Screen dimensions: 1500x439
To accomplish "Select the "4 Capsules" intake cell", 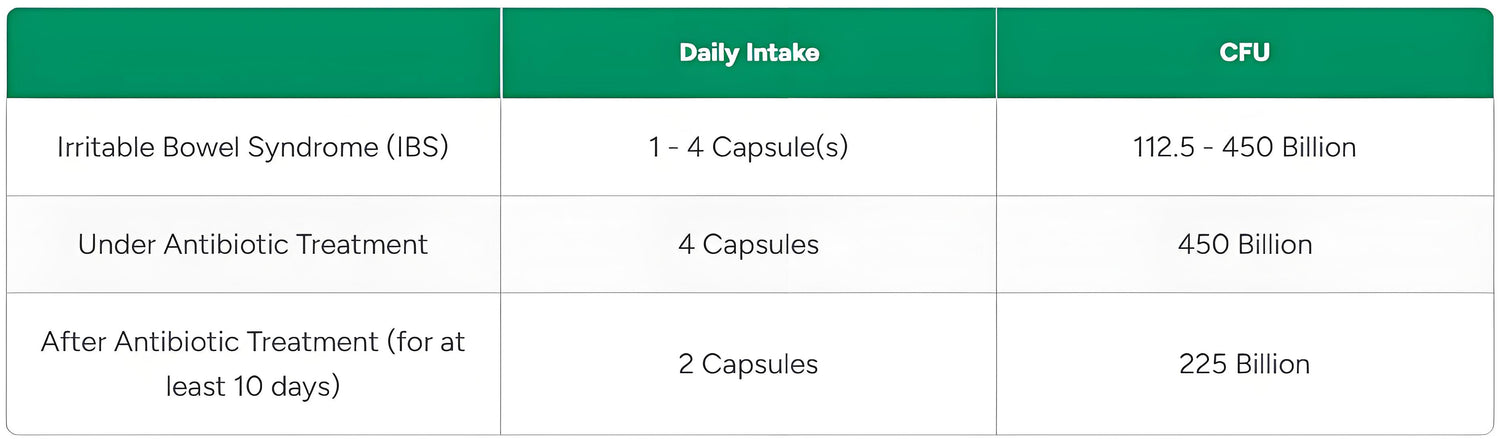I will pos(748,244).
